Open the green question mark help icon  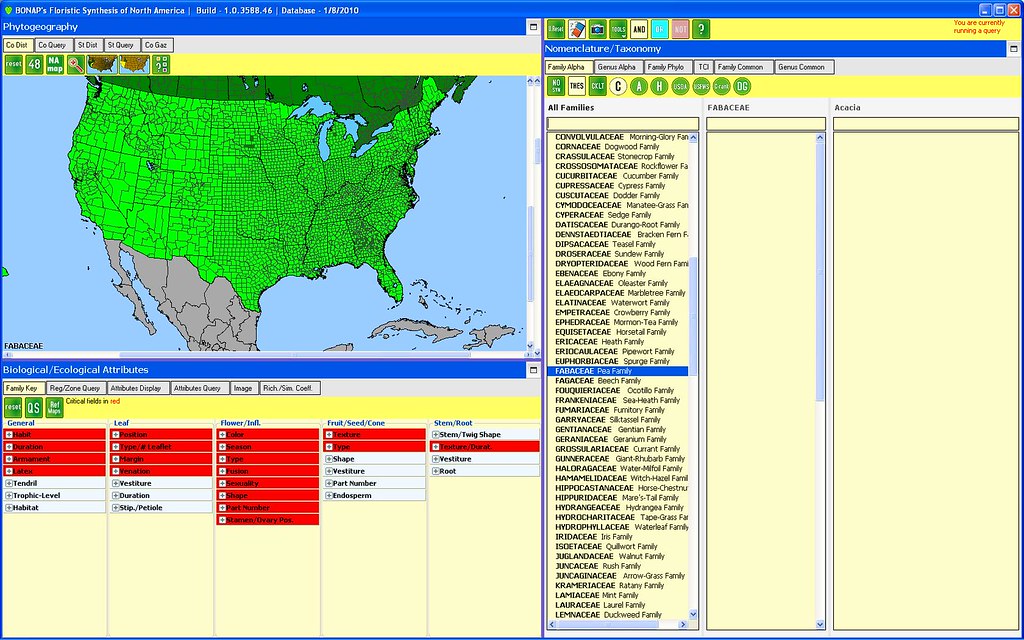pos(701,30)
